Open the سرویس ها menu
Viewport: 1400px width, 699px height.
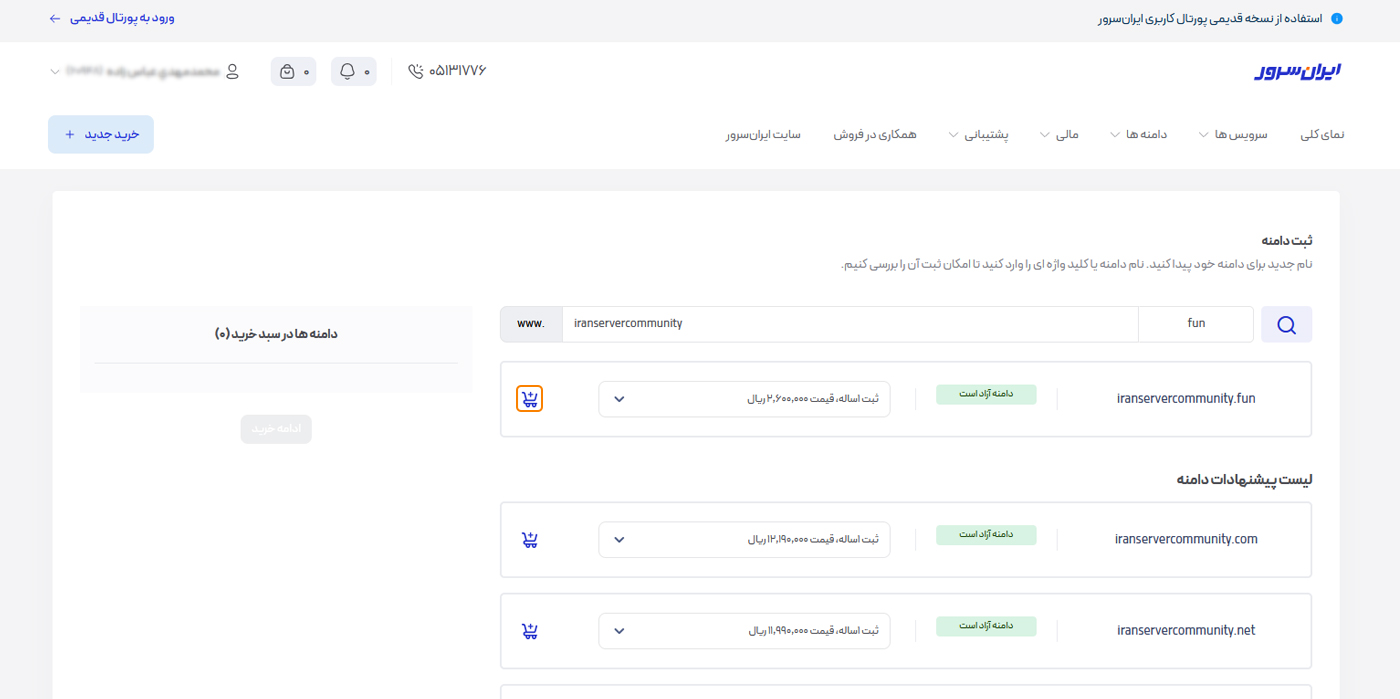[1233, 135]
